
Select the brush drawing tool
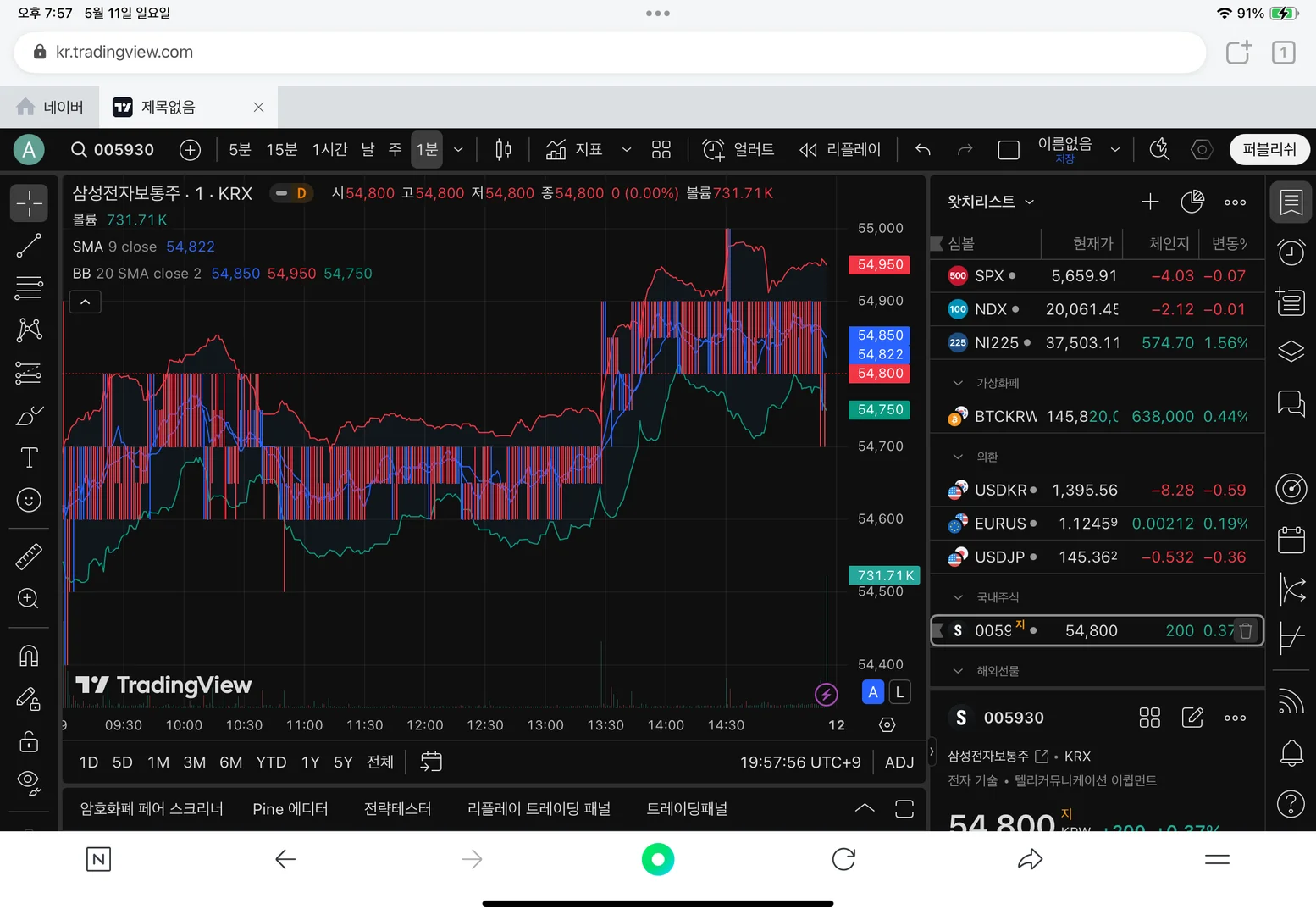(x=29, y=415)
